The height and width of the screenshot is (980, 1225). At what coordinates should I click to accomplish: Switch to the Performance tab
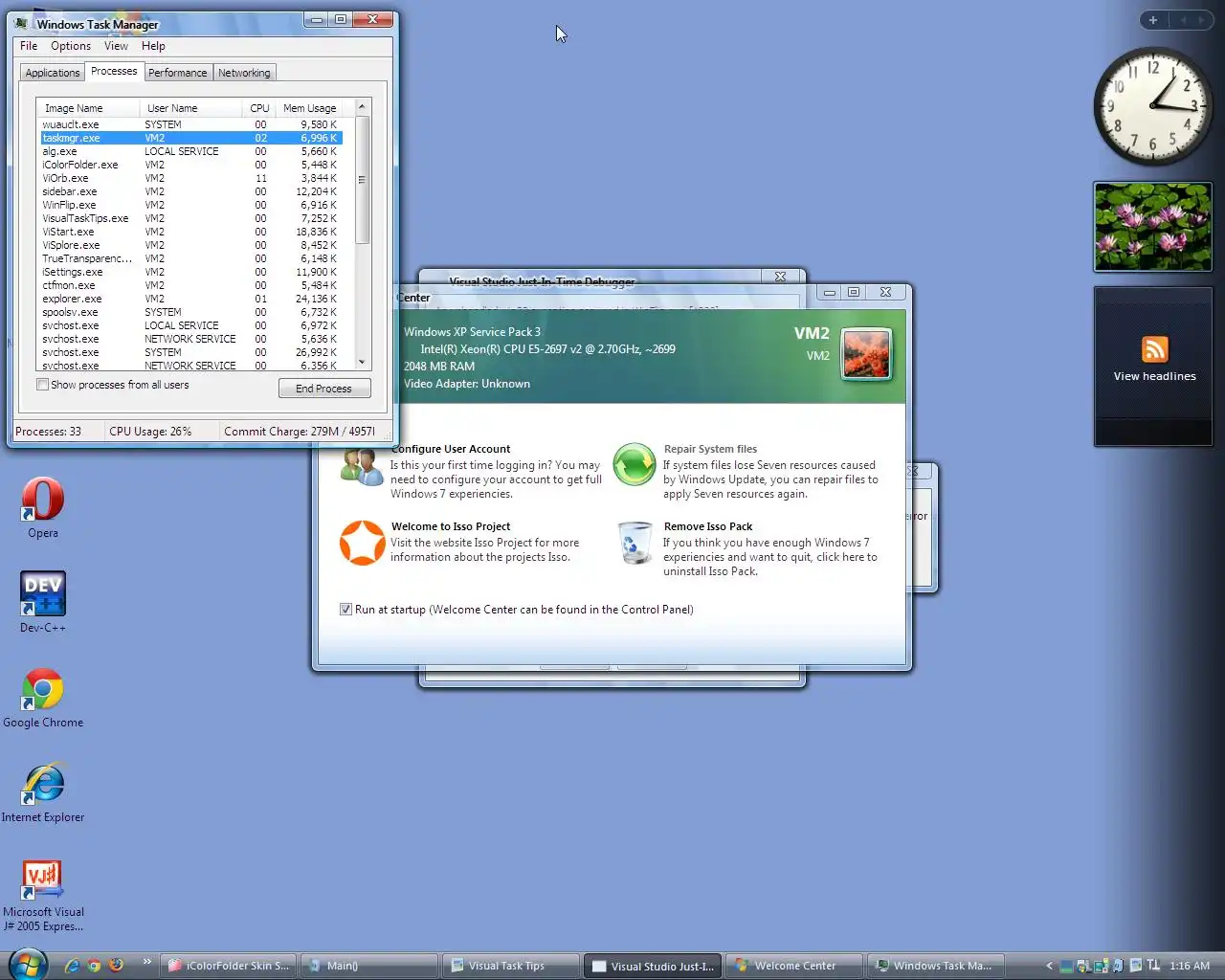(177, 73)
